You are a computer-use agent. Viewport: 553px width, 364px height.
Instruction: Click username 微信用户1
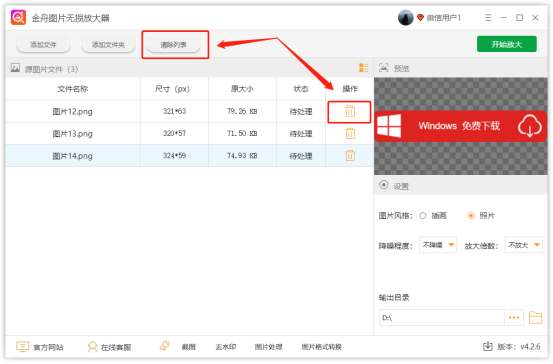pos(444,18)
